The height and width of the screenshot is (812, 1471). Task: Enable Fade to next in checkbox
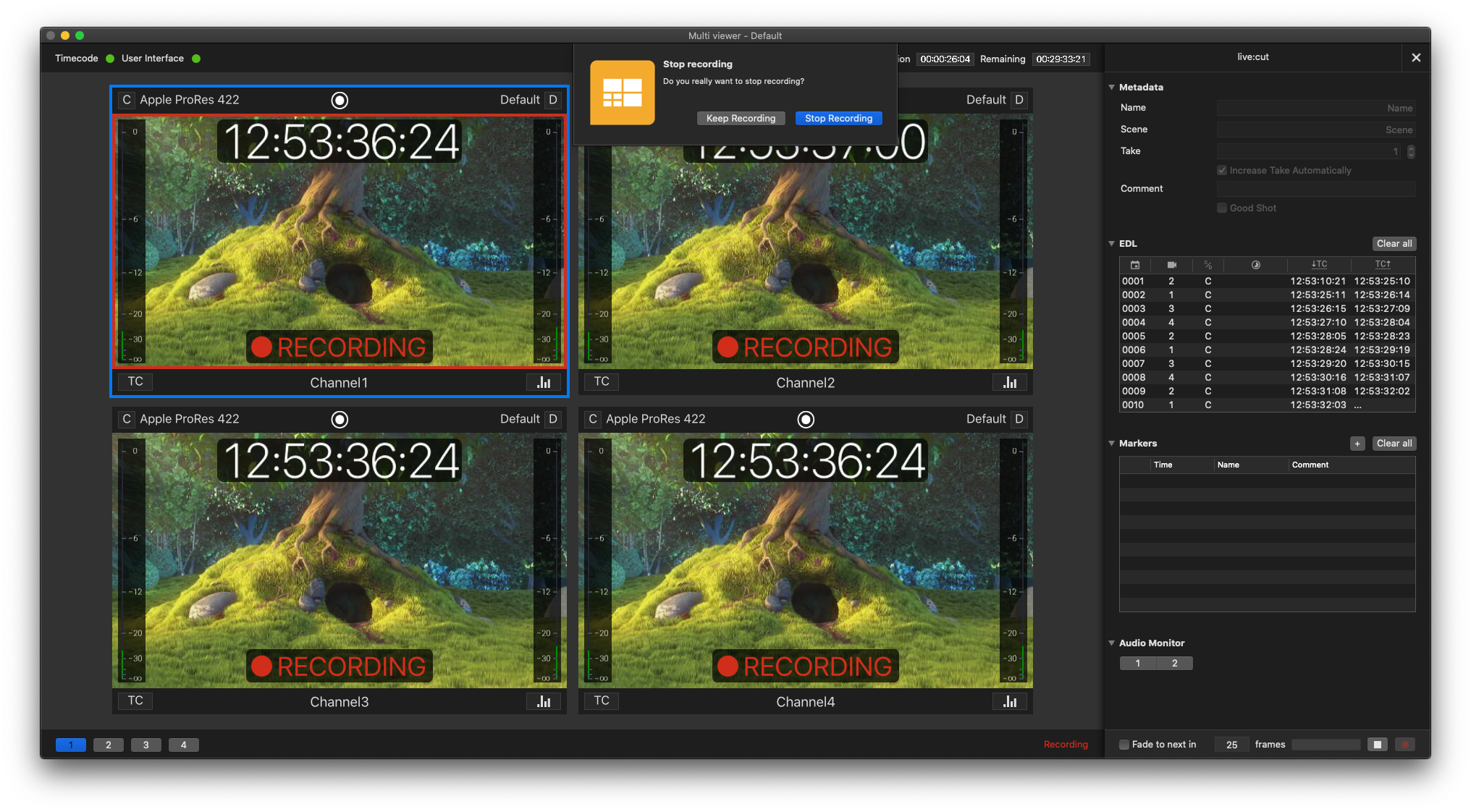(x=1124, y=745)
